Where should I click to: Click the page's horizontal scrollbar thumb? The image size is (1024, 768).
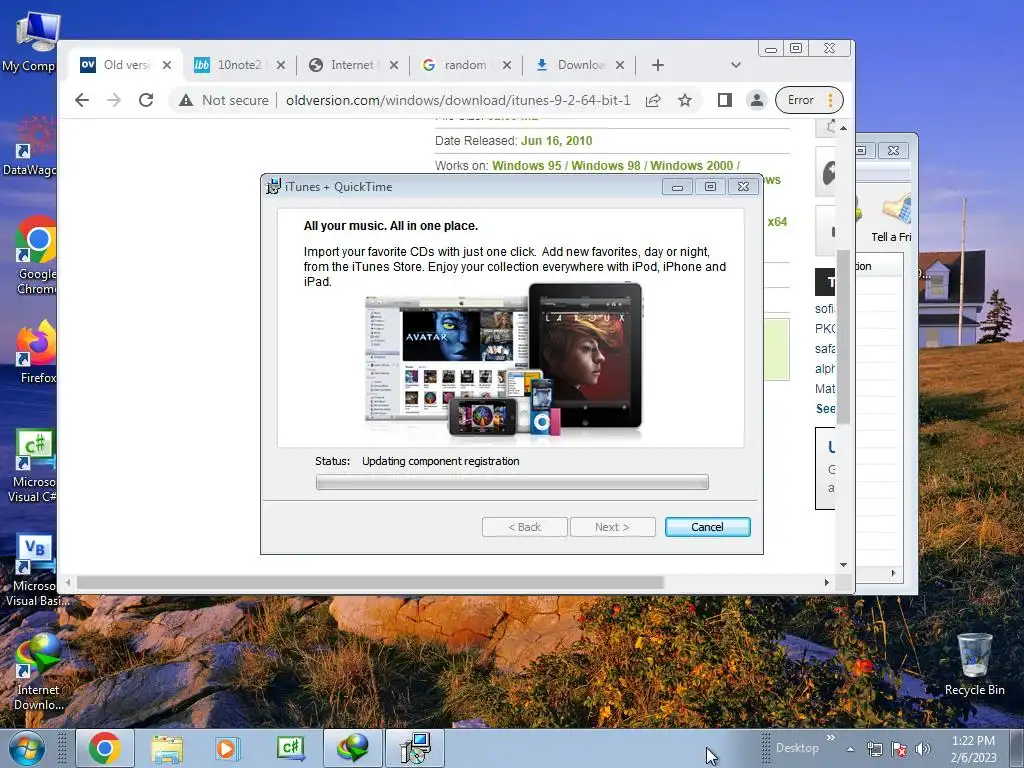[x=370, y=582]
